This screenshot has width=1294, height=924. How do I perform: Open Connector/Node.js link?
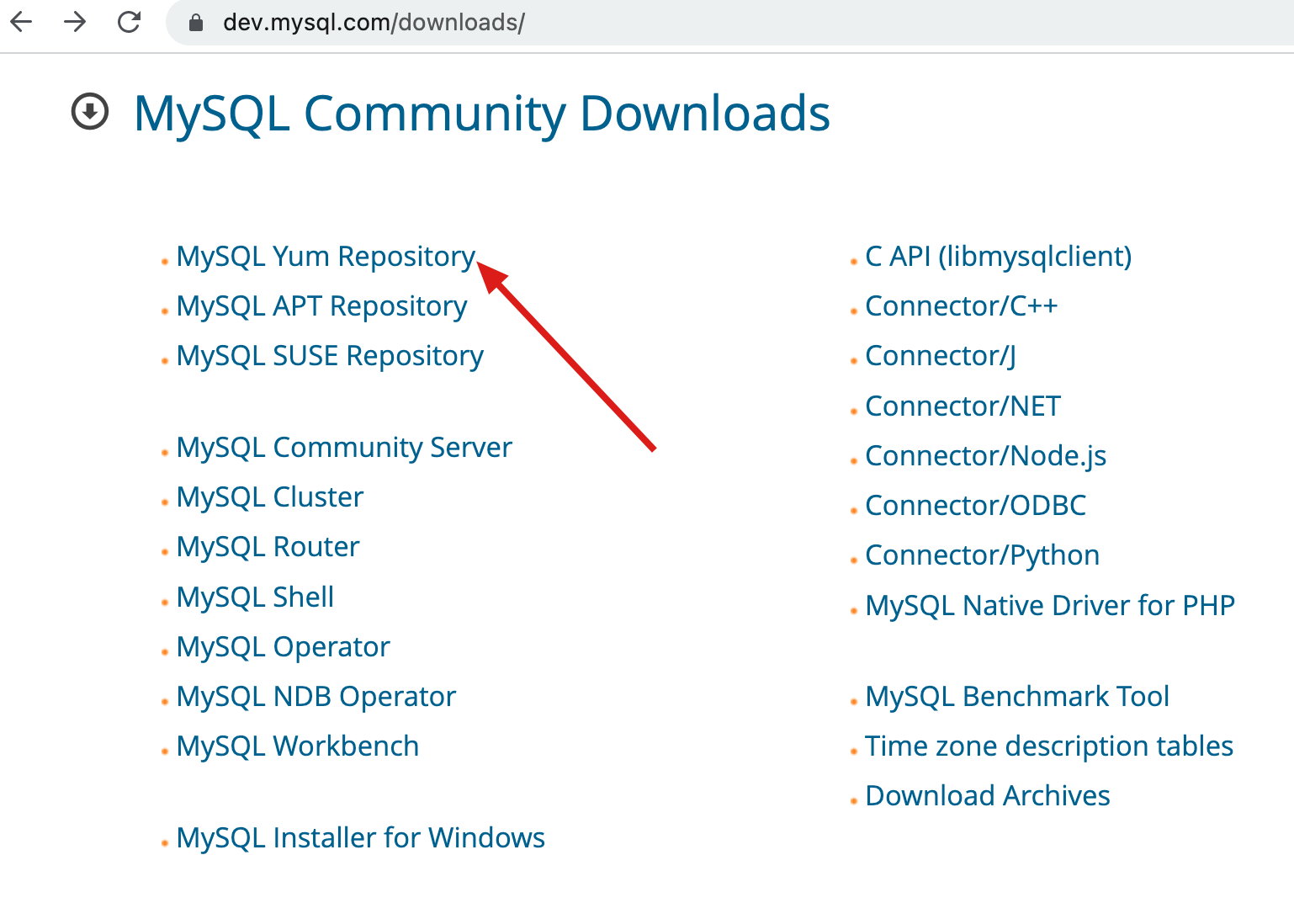tap(986, 456)
